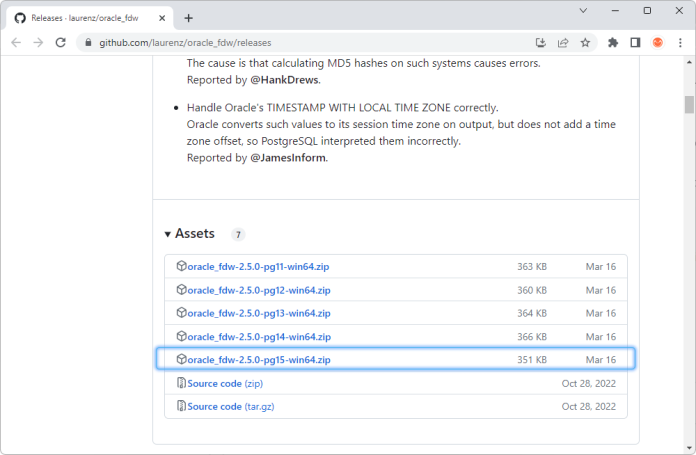Bookmark this page with star icon

pos(585,43)
